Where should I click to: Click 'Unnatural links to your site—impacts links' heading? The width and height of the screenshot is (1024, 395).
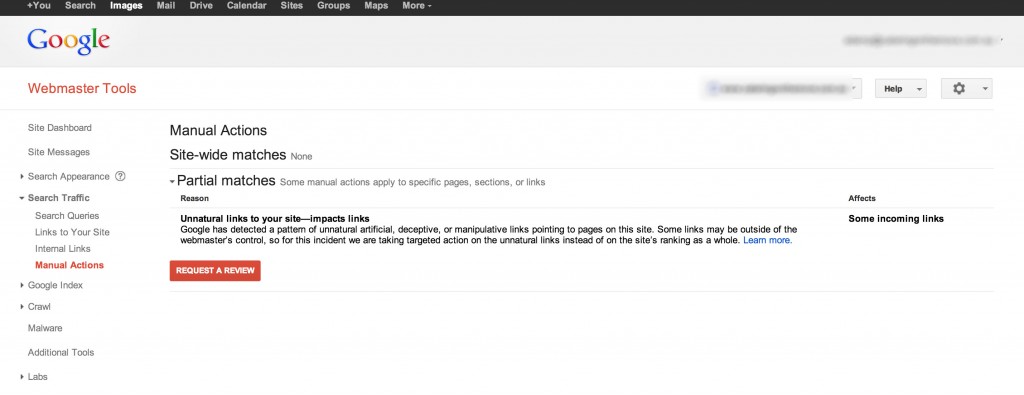tap(275, 219)
